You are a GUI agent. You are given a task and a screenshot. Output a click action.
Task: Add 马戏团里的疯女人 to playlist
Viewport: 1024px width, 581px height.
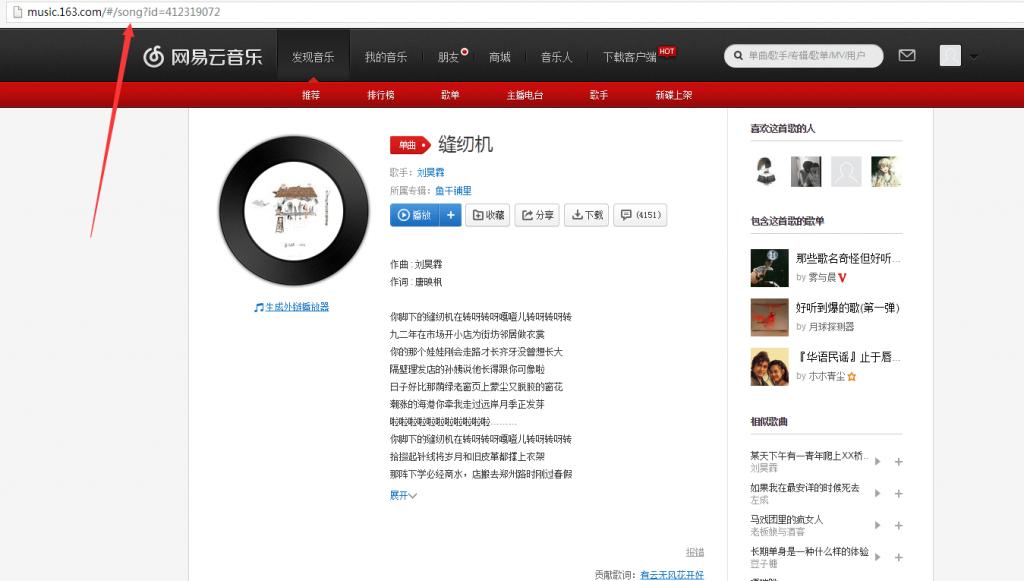[x=899, y=526]
